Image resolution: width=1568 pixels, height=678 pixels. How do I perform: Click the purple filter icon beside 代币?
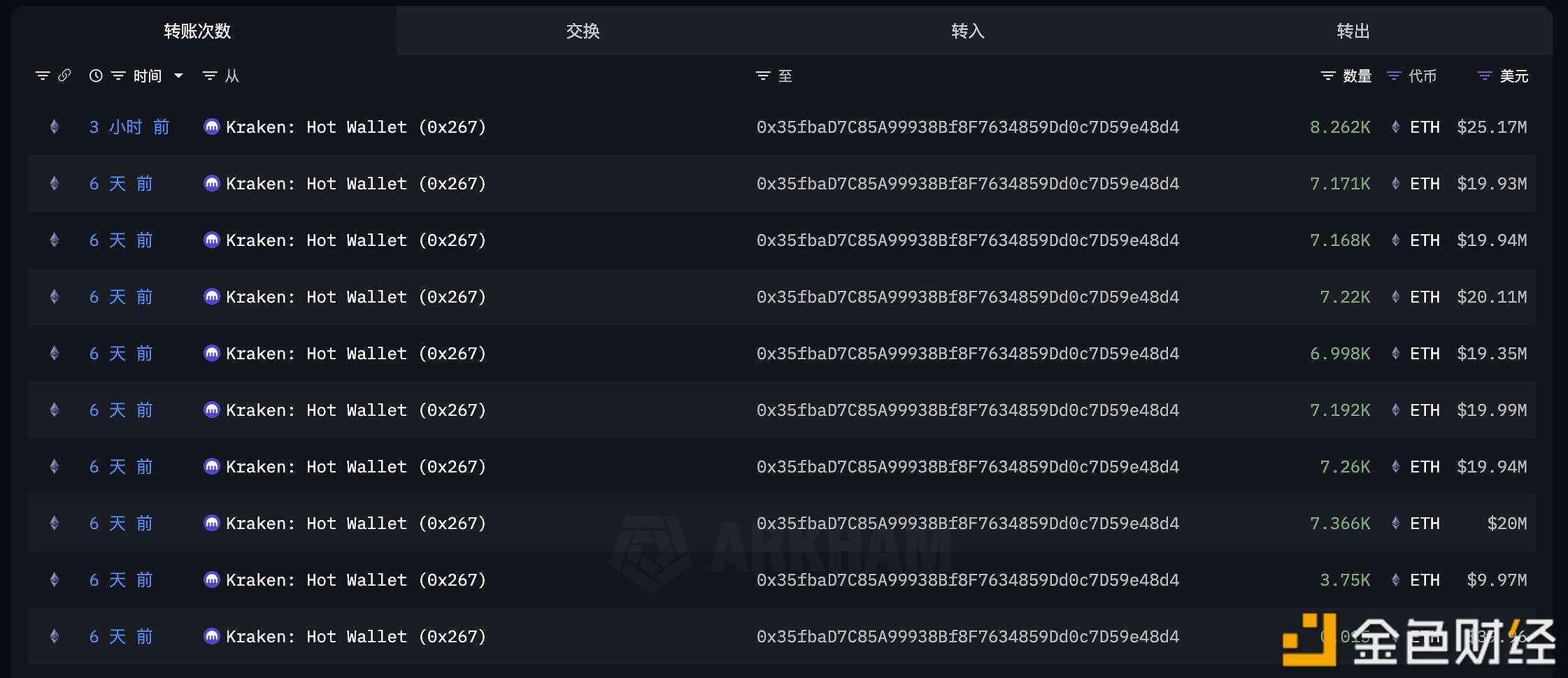[1395, 75]
